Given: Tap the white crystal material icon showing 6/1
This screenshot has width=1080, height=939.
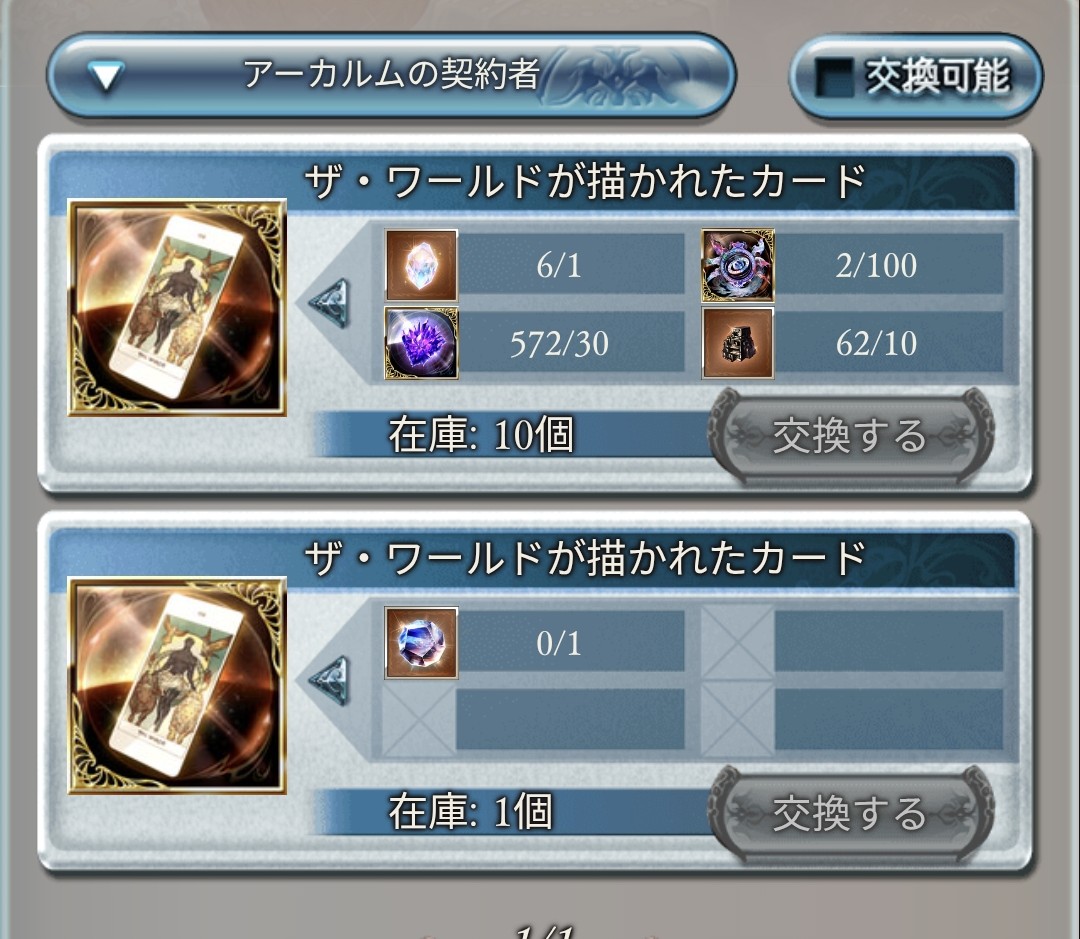Looking at the screenshot, I should 422,265.
